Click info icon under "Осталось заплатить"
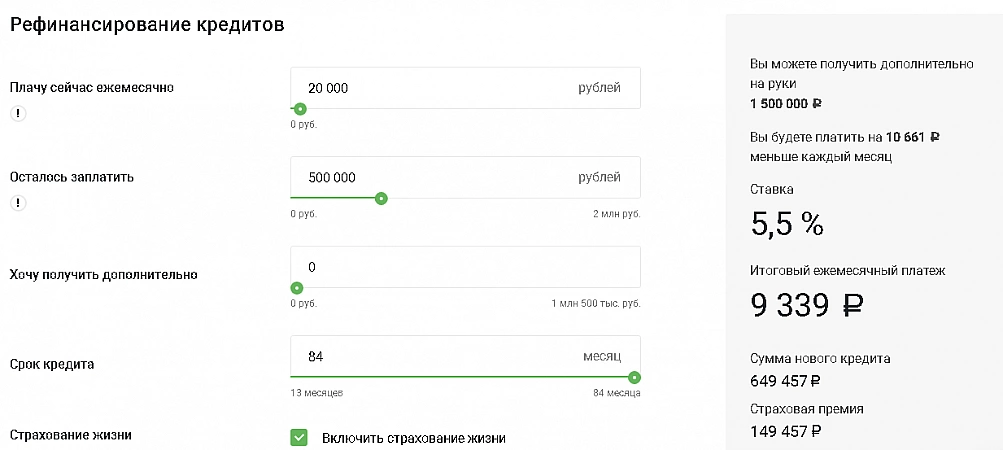 pos(17,203)
